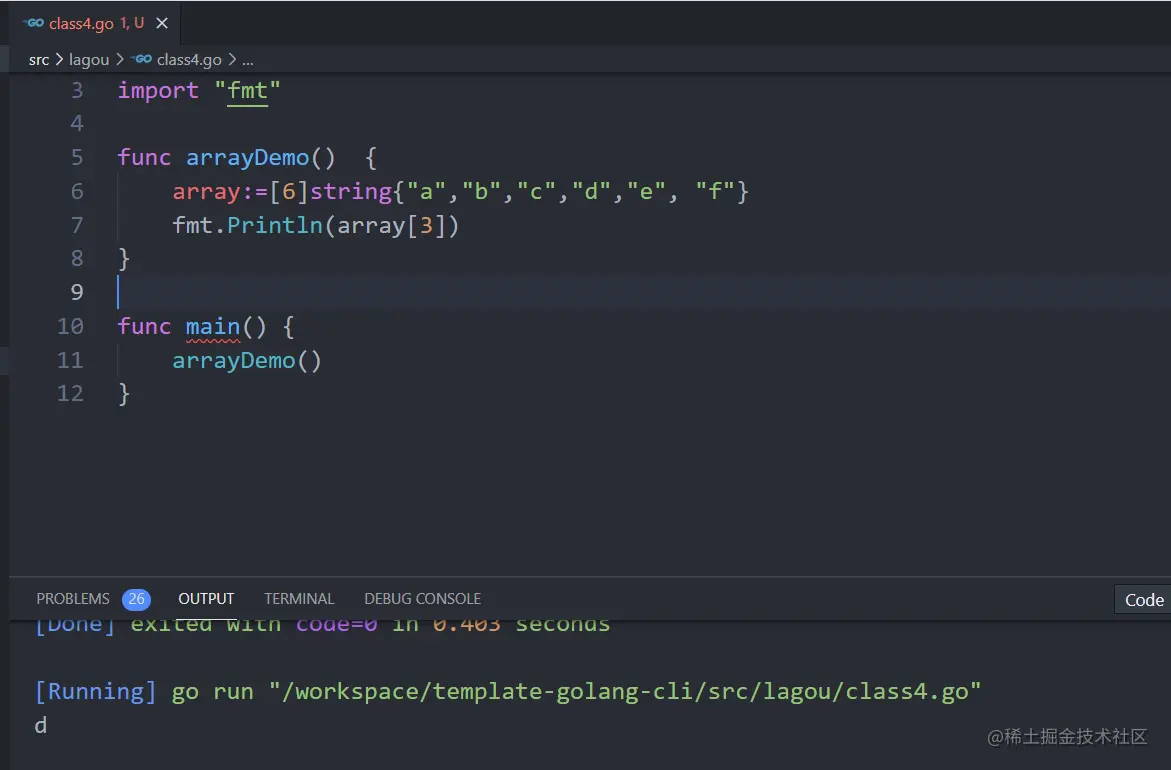This screenshot has width=1171, height=770.
Task: Click line number 3 in gutter
Action: 76,90
